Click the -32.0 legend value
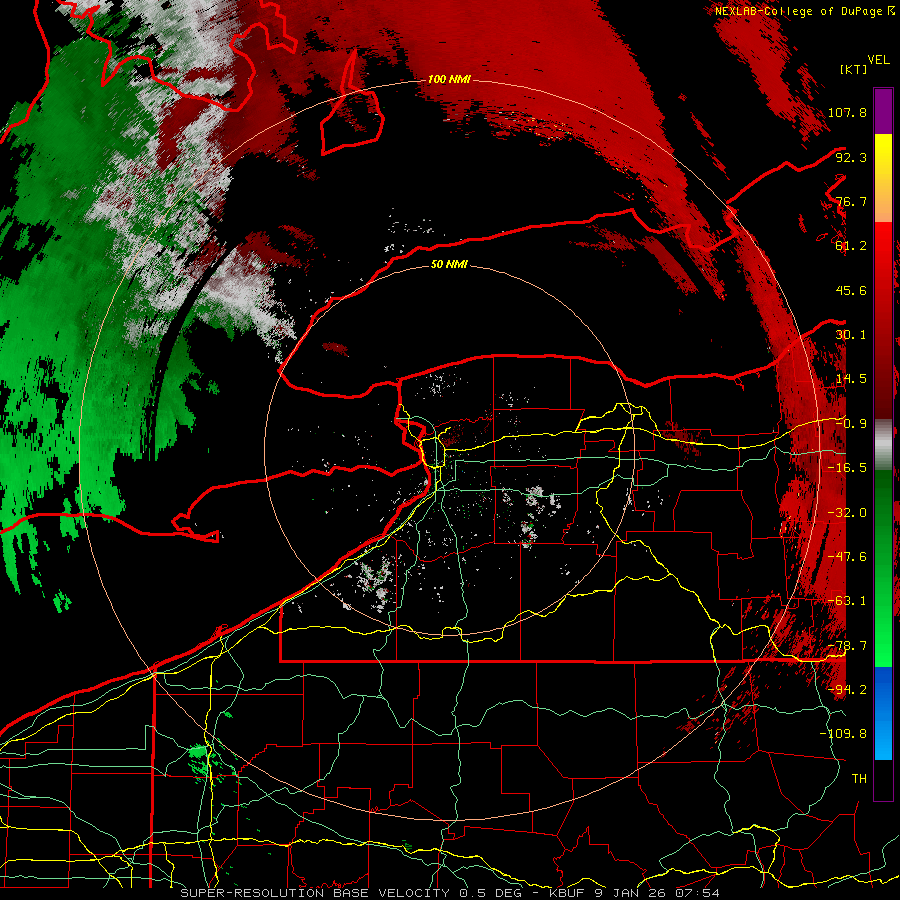 point(847,513)
